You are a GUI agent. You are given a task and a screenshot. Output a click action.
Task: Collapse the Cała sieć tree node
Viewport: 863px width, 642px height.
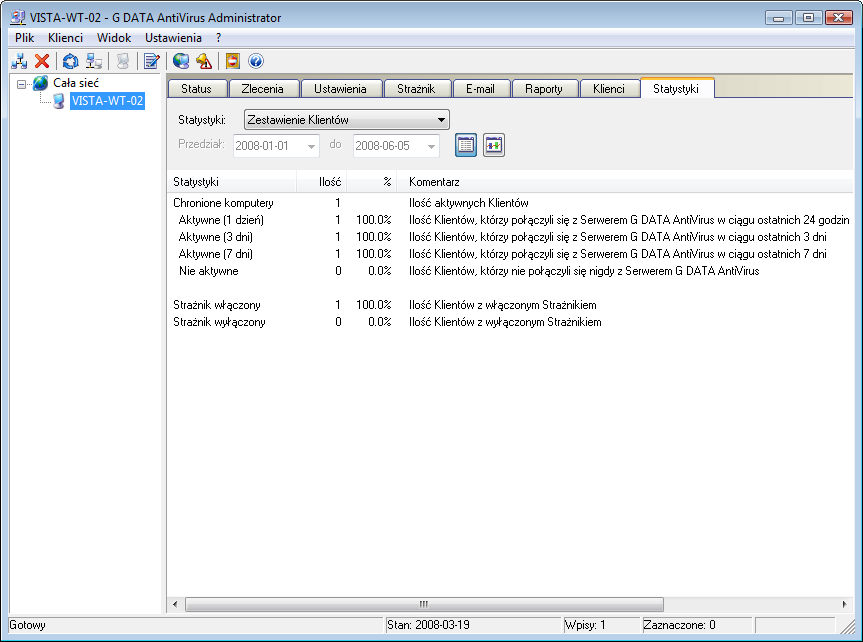click(21, 84)
